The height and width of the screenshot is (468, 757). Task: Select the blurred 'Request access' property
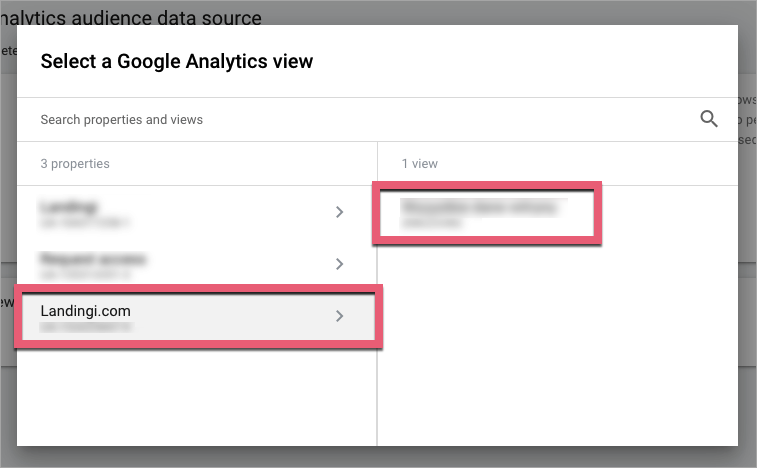pyautogui.click(x=94, y=259)
